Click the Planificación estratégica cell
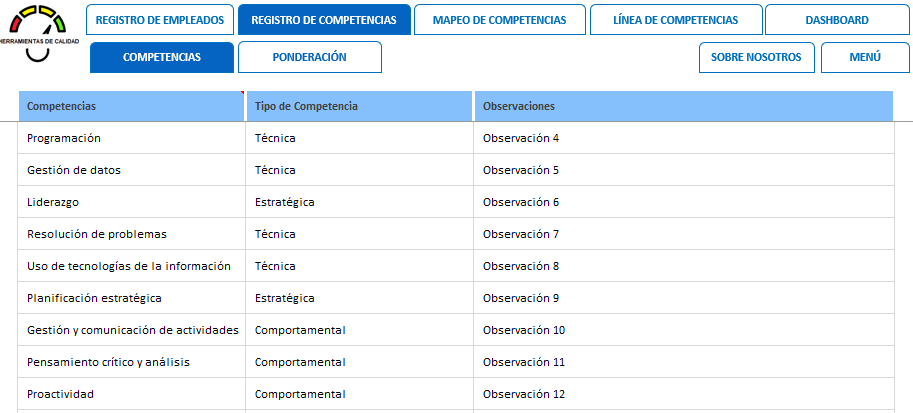The height and width of the screenshot is (413, 913). (131, 298)
